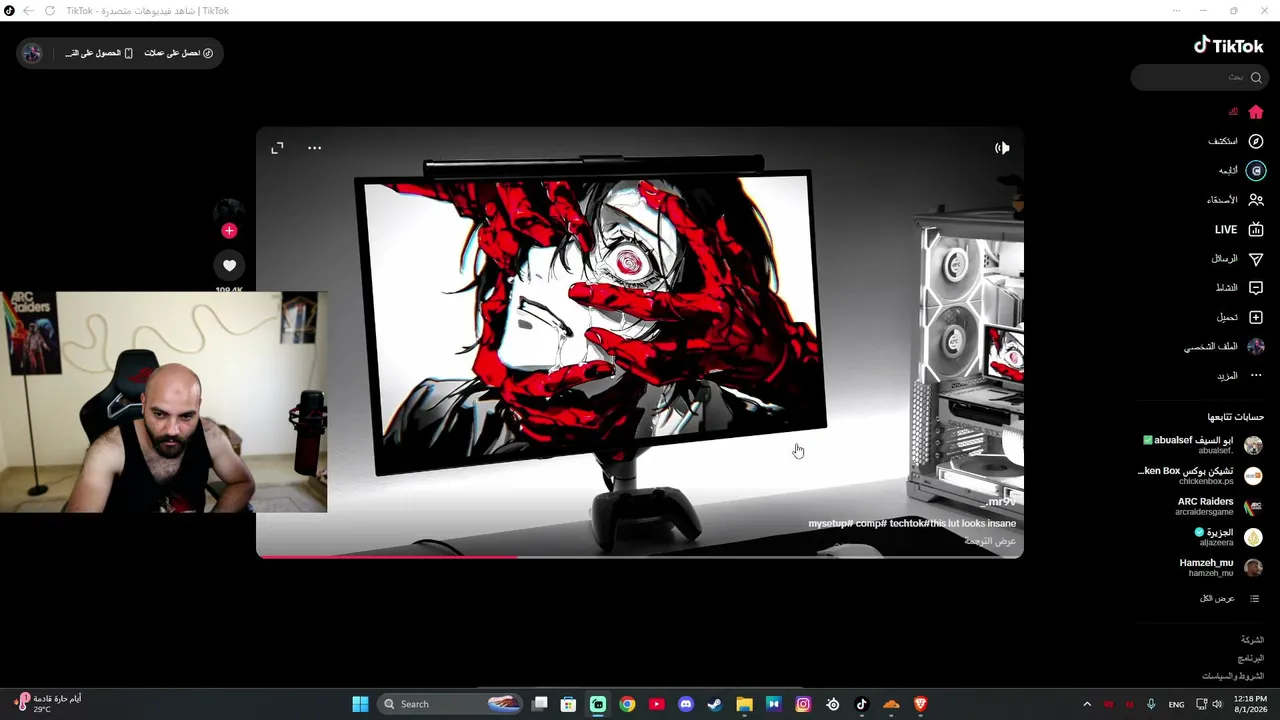The width and height of the screenshot is (1280, 720).
Task: Expand the video to fullscreen
Action: [277, 148]
